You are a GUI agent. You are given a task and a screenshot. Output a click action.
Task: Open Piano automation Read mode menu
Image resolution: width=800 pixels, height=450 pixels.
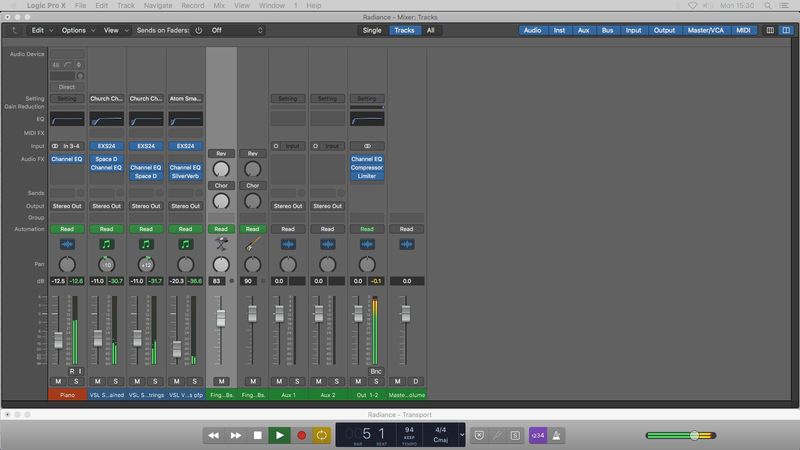67,229
